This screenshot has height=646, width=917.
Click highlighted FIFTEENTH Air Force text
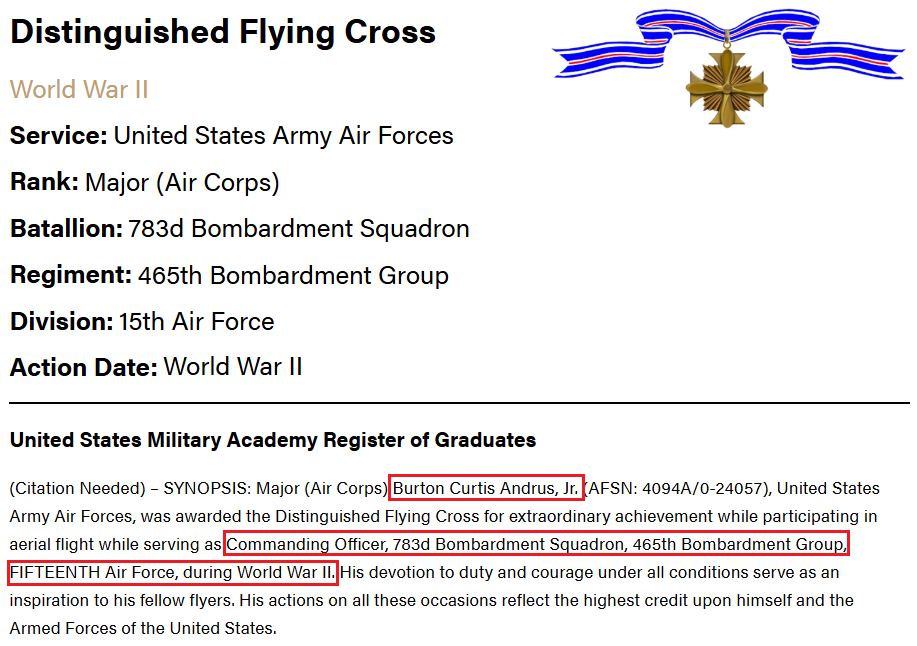pos(173,572)
